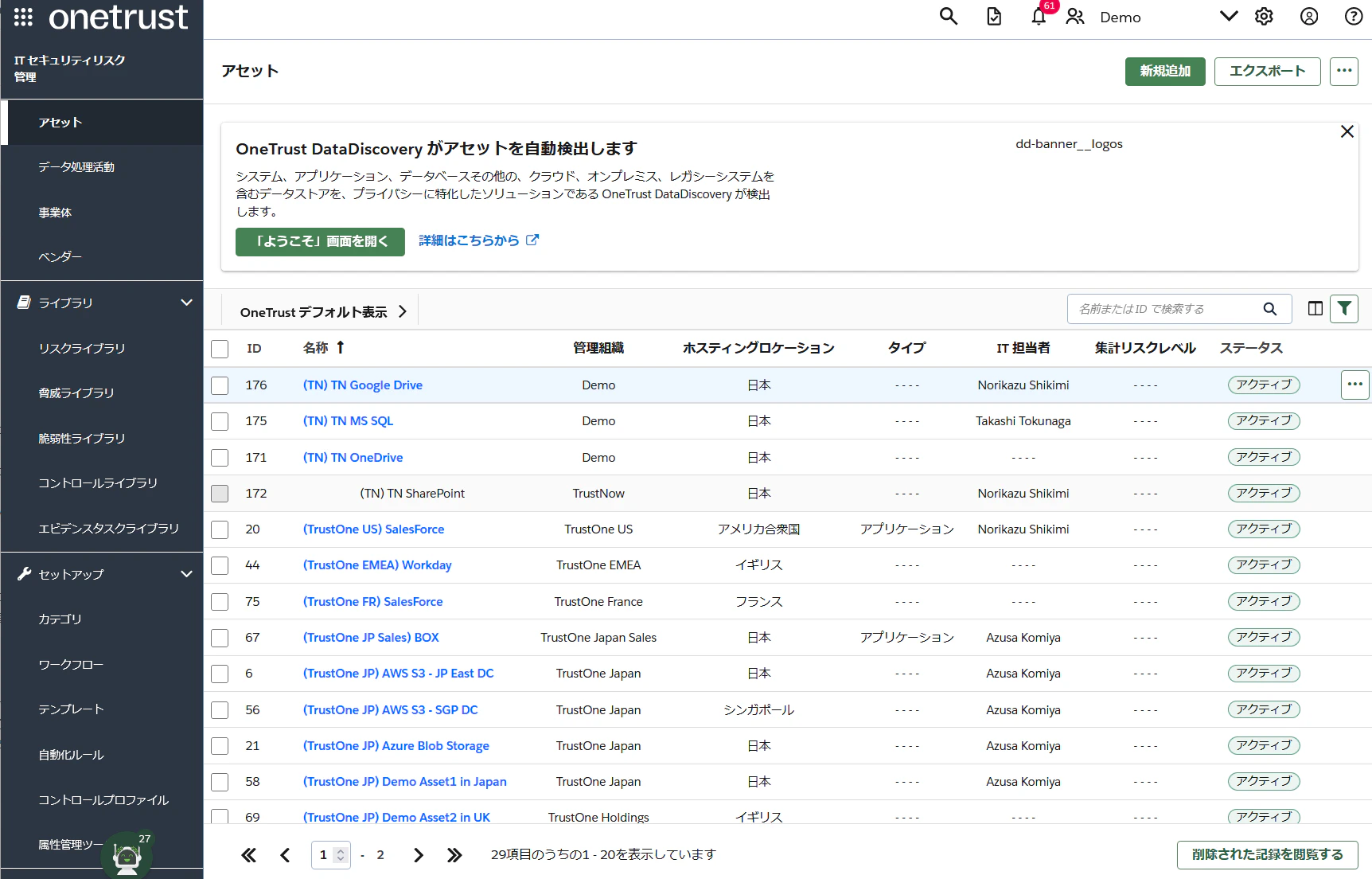1372x879 pixels.
Task: Toggle the select-all checkbox in table header
Action: [220, 349]
